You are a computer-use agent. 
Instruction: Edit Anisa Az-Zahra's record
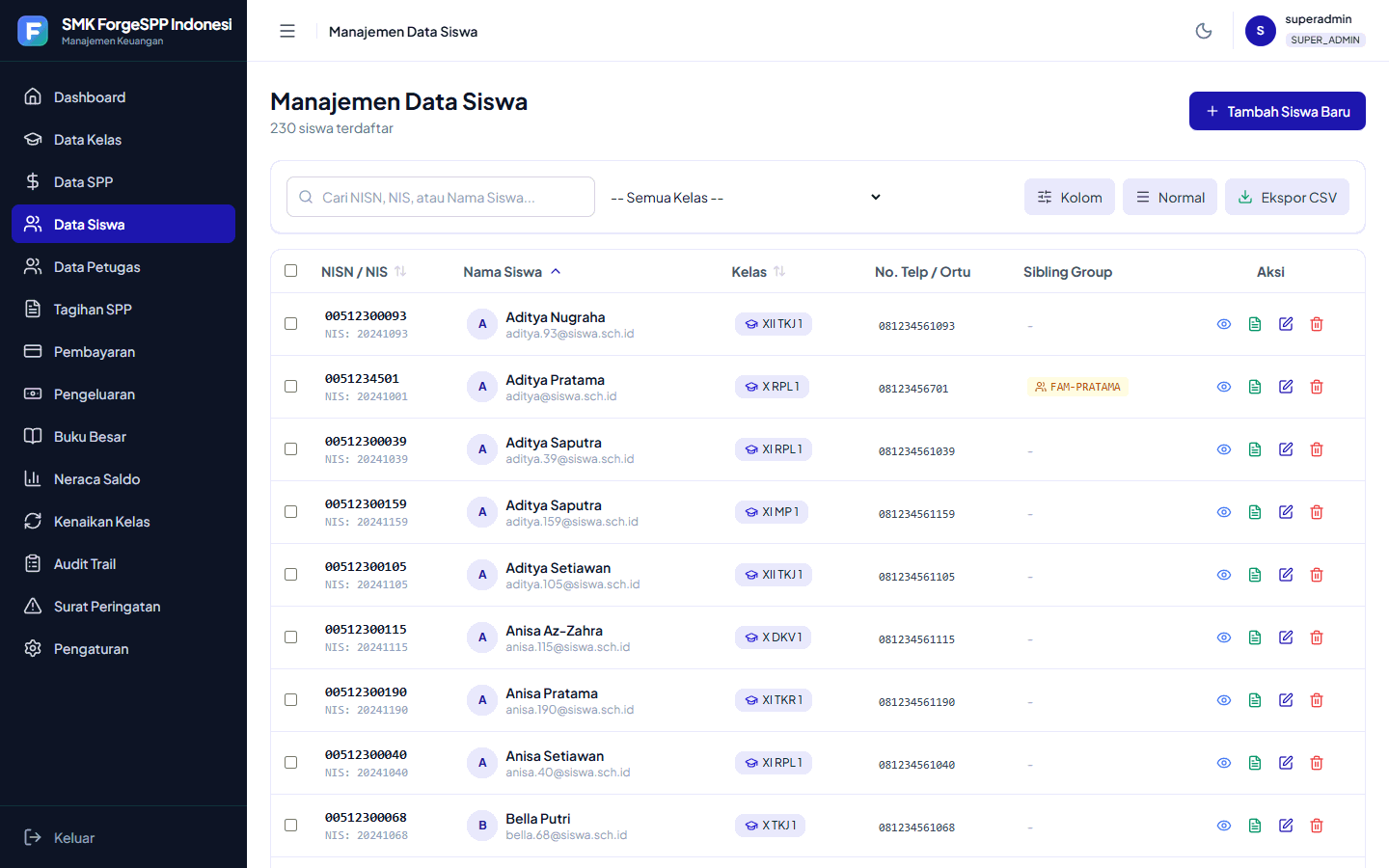pos(1286,637)
